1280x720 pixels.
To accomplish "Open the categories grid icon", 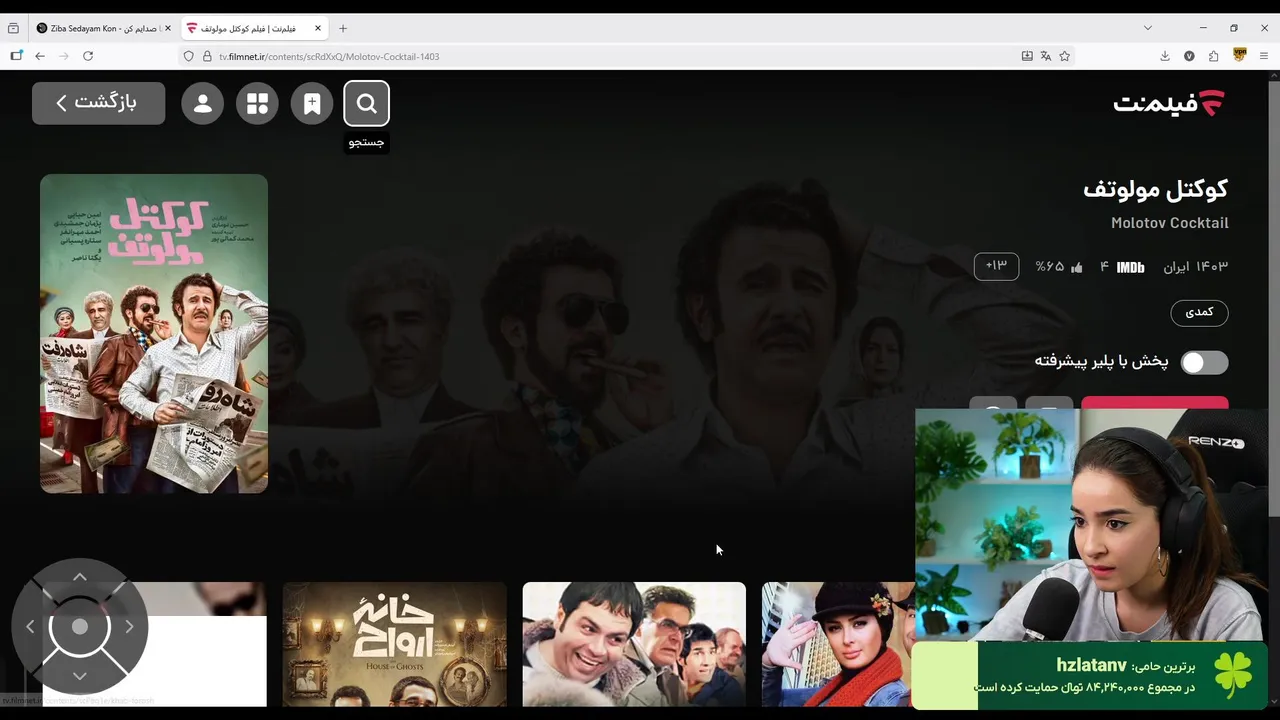I will (x=257, y=103).
